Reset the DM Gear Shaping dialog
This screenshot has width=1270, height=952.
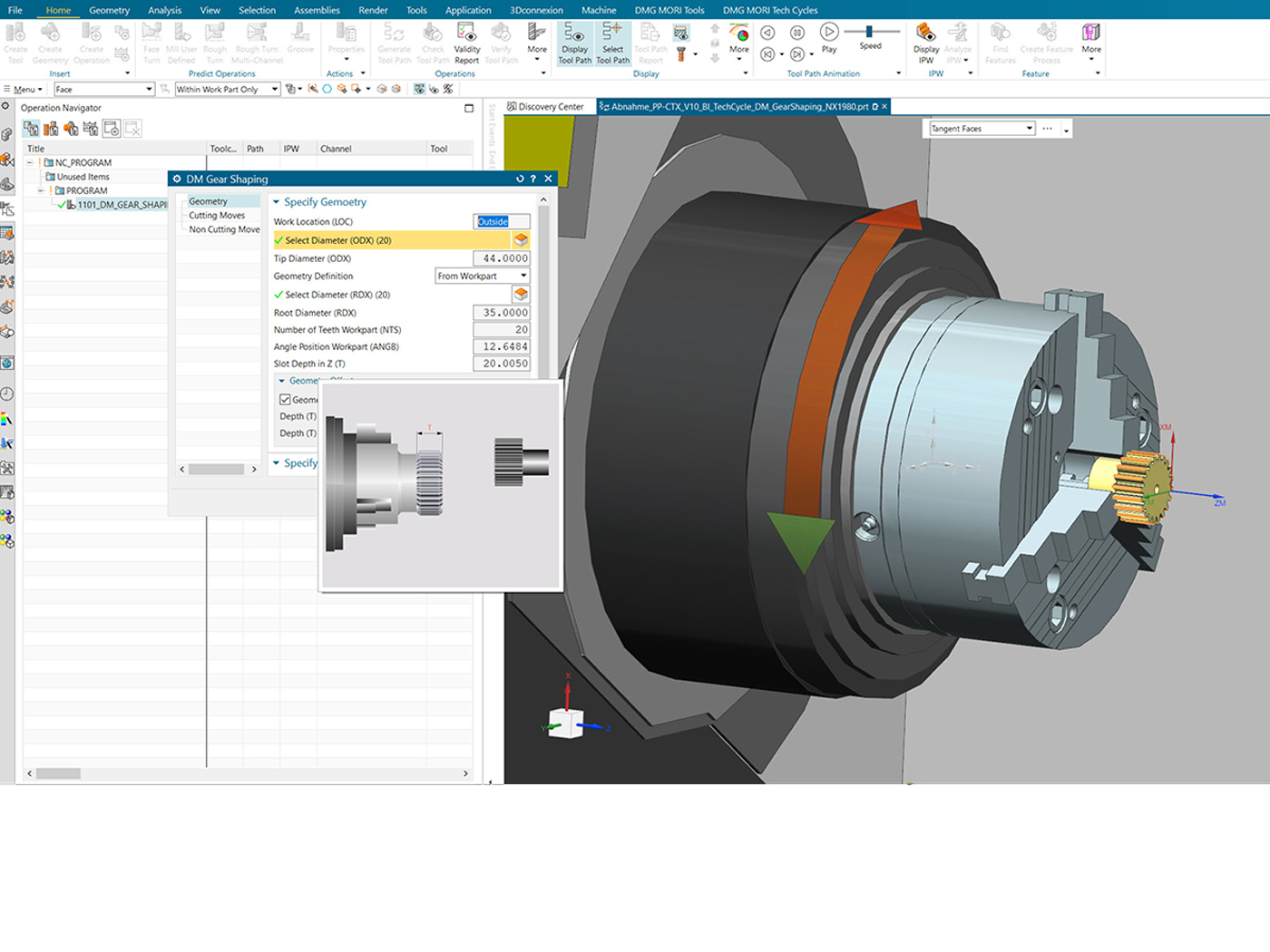pyautogui.click(x=520, y=180)
